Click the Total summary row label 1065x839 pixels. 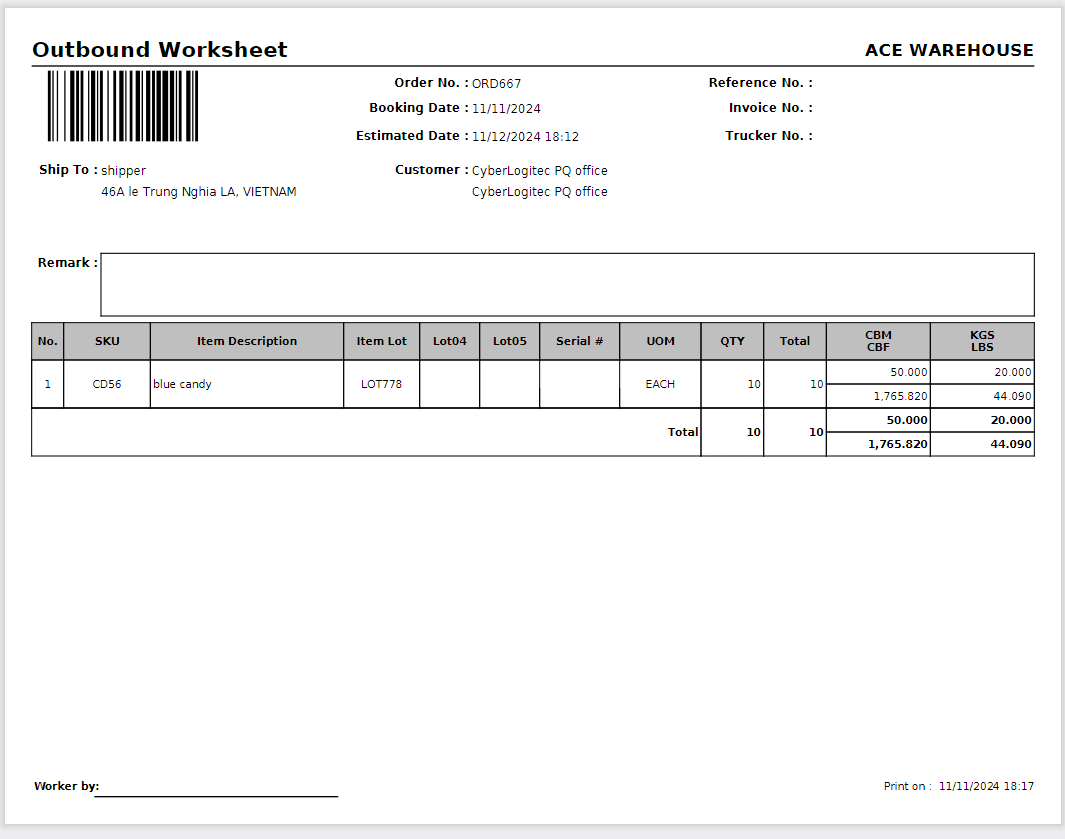683,432
